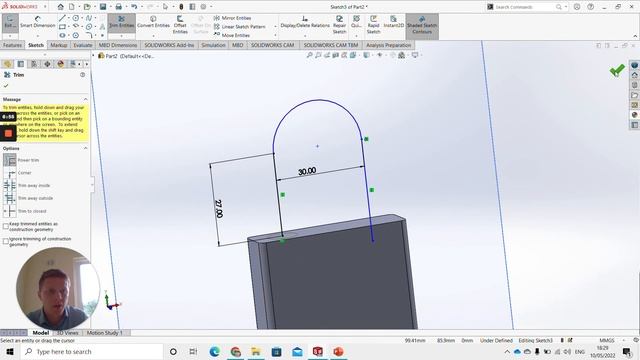This screenshot has width=640, height=360.
Task: Select the Corner trim option
Action: pyautogui.click(x=10, y=173)
